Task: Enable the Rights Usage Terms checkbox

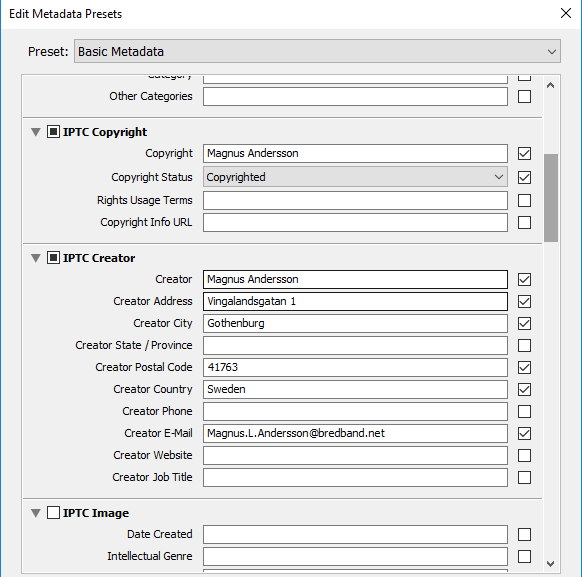Action: point(524,201)
